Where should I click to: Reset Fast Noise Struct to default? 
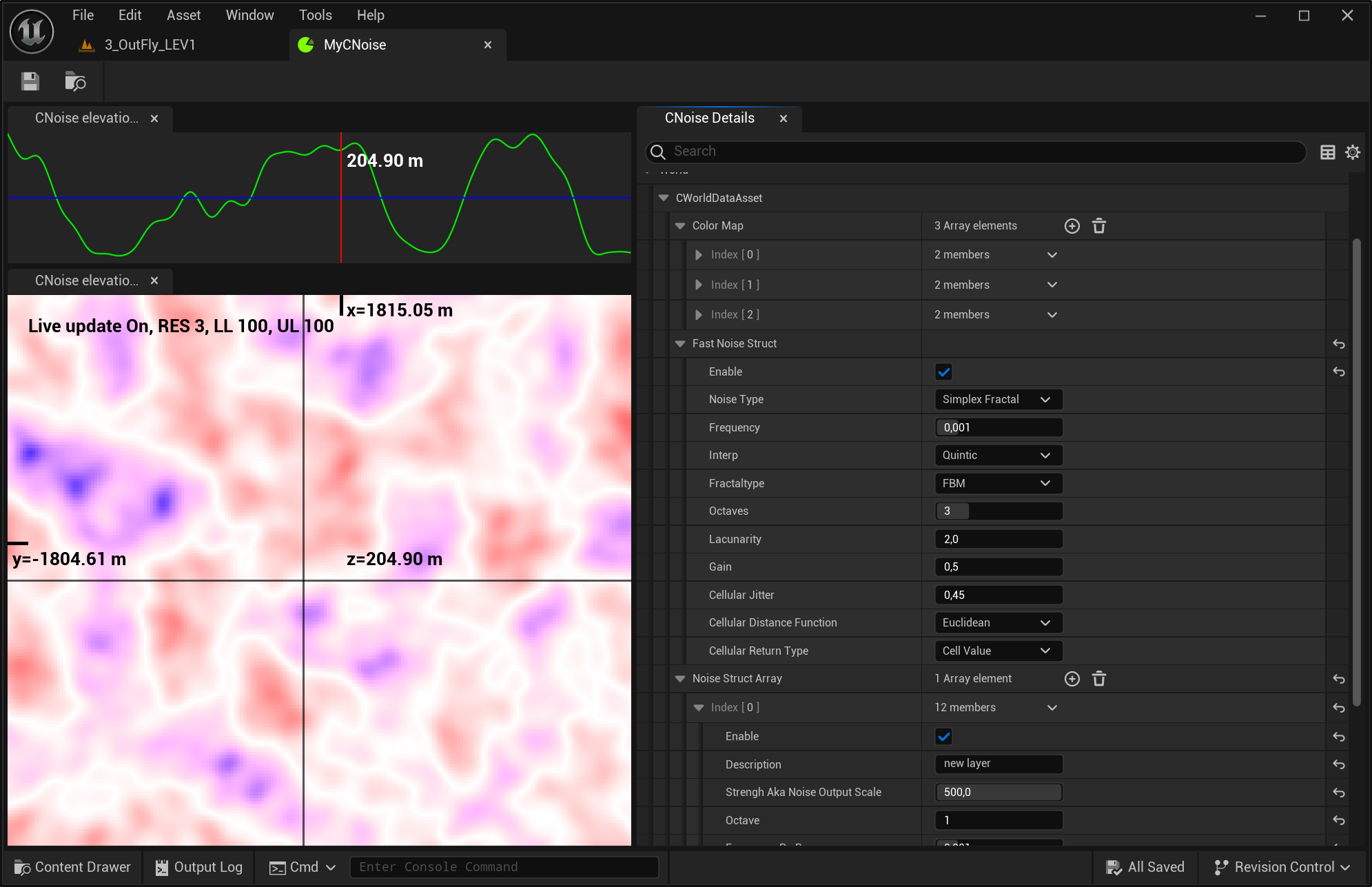pos(1339,344)
